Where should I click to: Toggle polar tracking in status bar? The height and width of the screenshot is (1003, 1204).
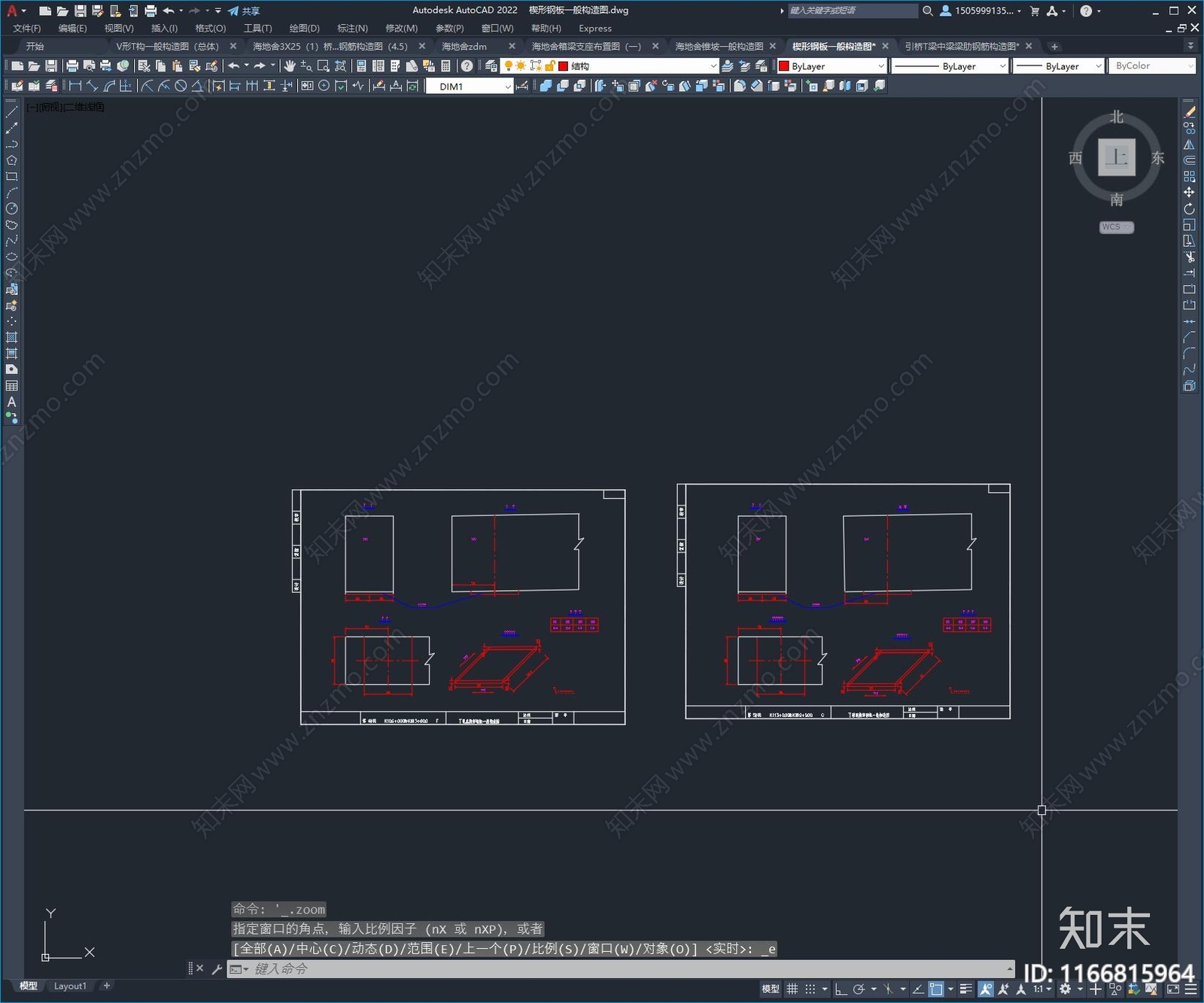[859, 989]
